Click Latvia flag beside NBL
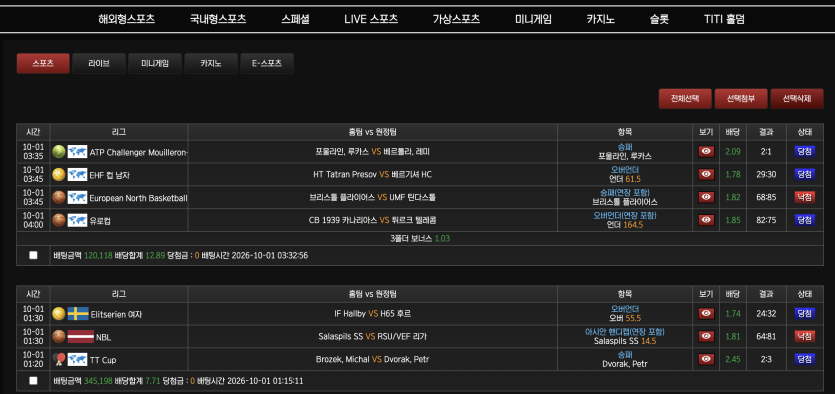 [80, 337]
